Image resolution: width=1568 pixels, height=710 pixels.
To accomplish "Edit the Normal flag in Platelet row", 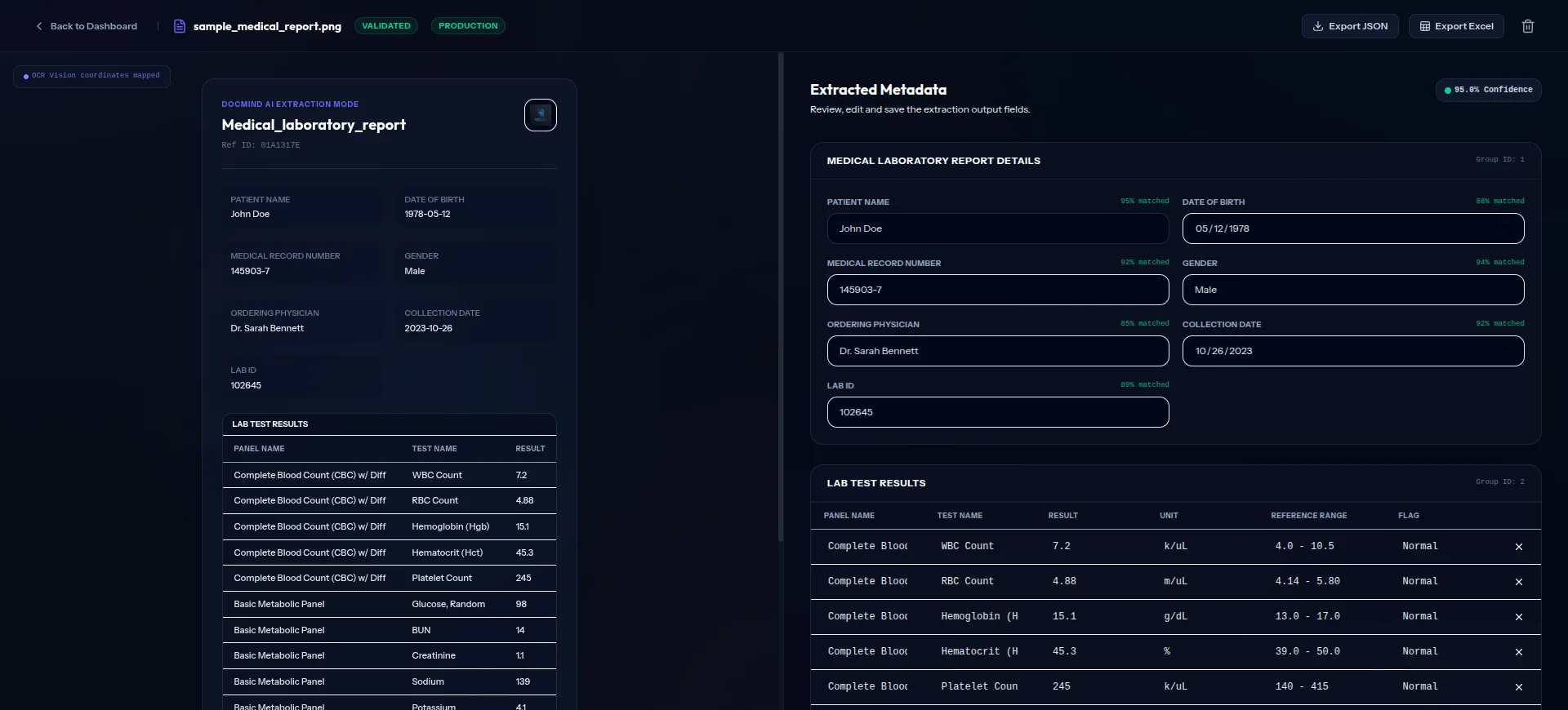I will click(x=1439, y=686).
